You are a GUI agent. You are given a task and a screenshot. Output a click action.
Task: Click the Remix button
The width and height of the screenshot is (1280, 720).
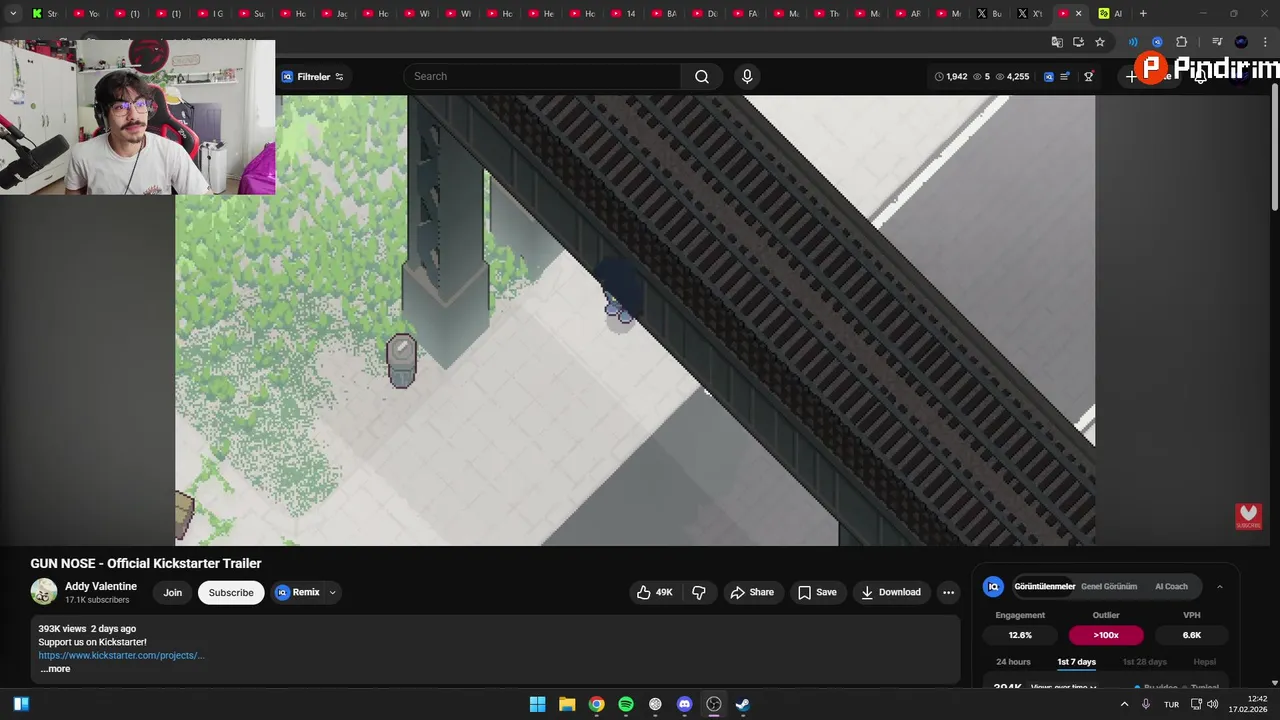click(298, 592)
